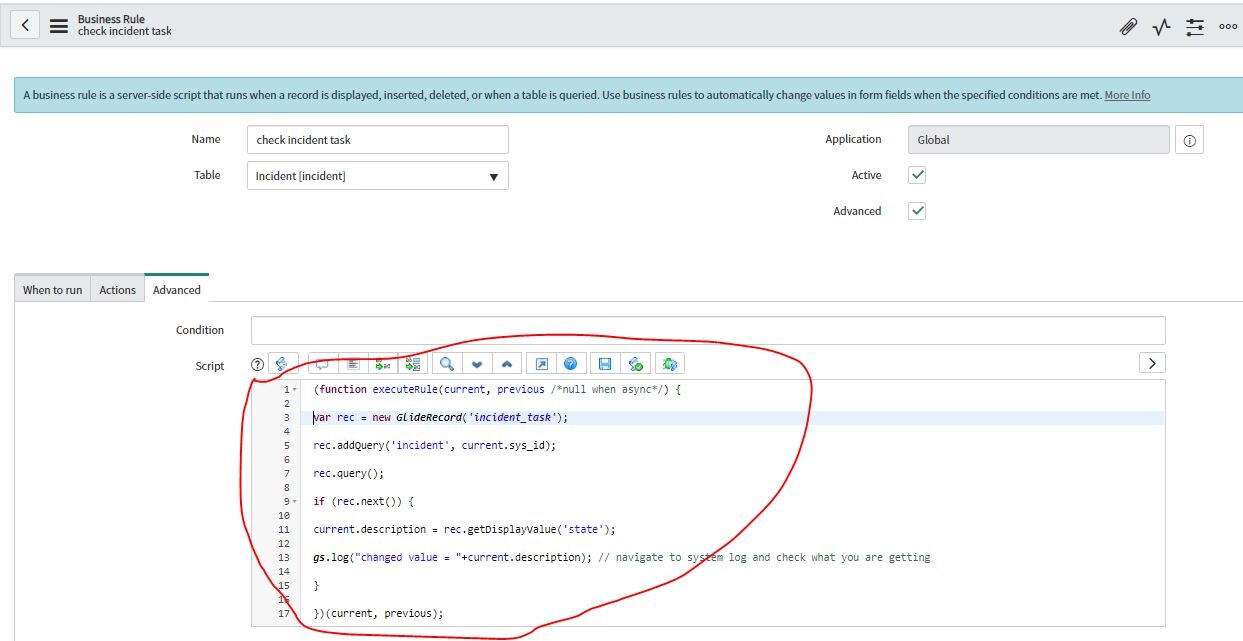This screenshot has width=1243, height=641.
Task: Click code line with rec.addQuery
Action: pyautogui.click(x=434, y=446)
